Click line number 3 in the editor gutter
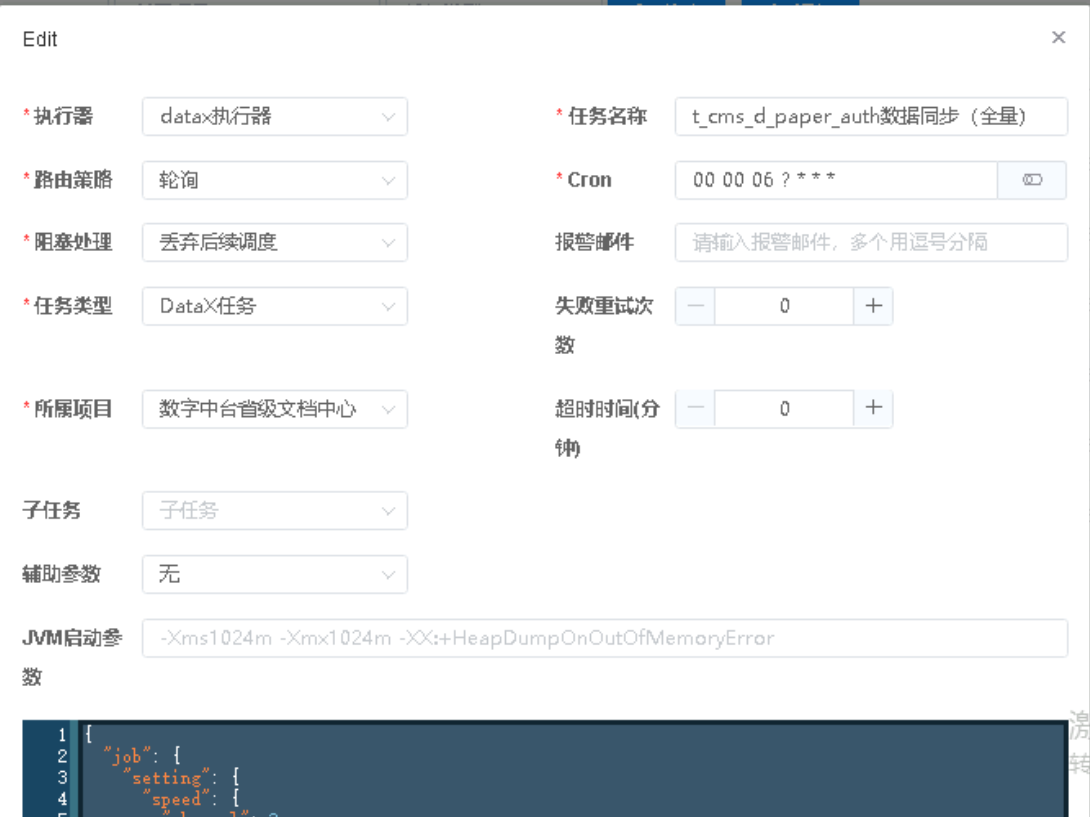1090x817 pixels. (62, 777)
